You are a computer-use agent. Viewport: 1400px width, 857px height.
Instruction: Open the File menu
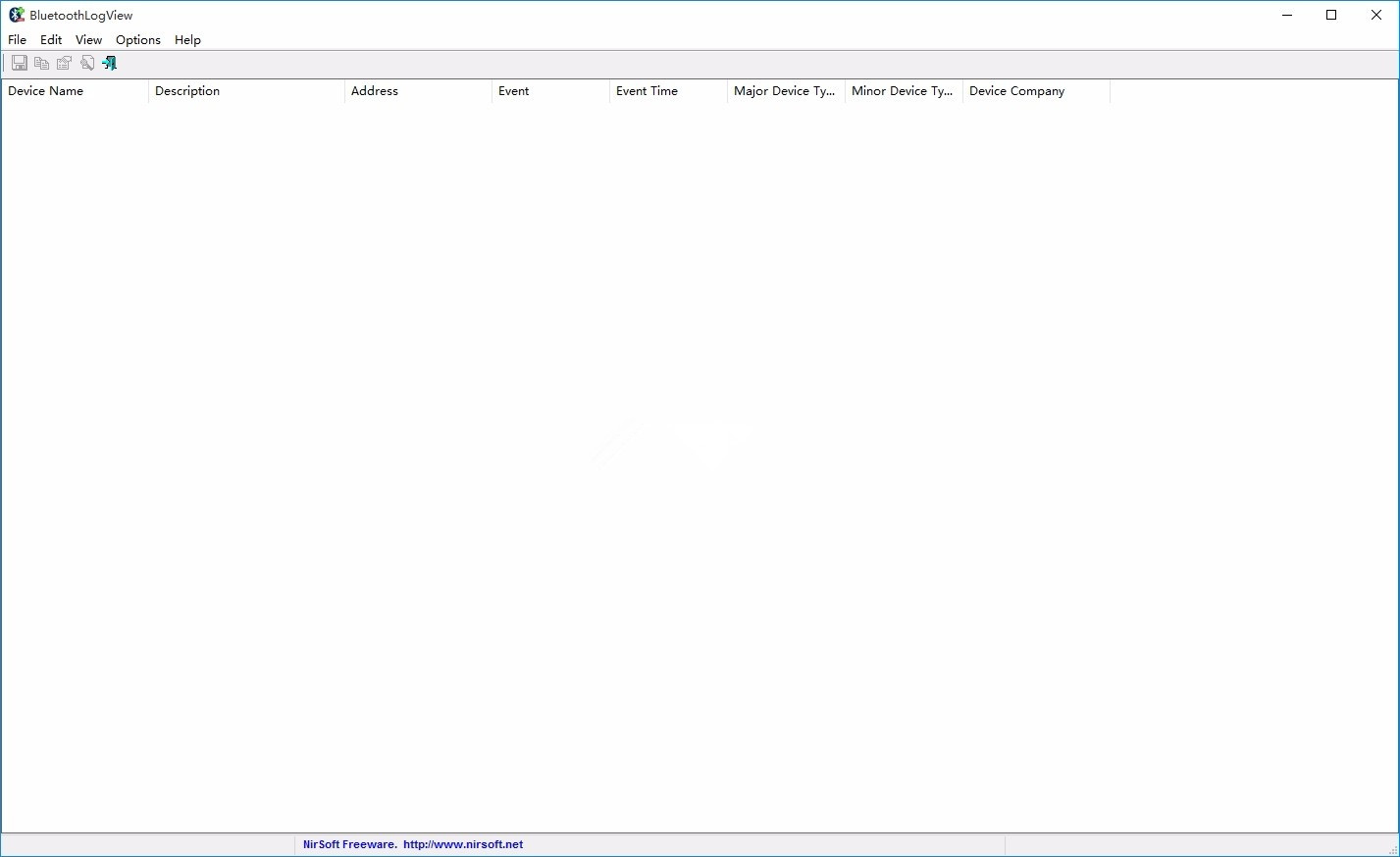[x=16, y=39]
